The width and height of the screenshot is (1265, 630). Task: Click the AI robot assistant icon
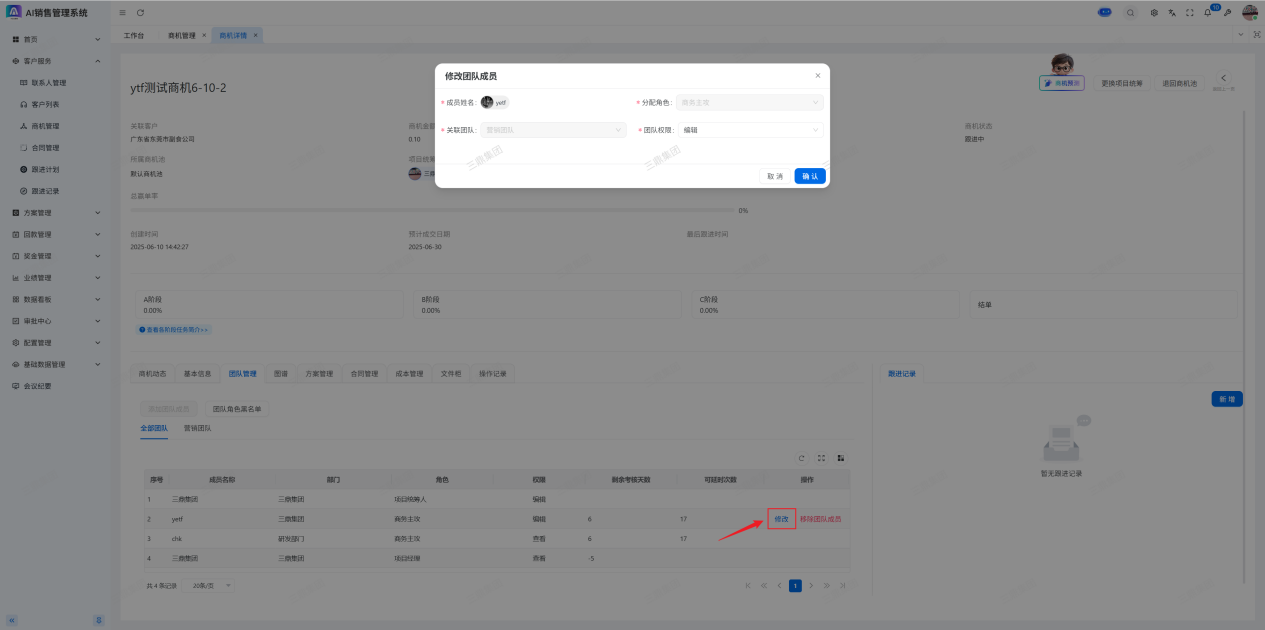(x=1104, y=12)
